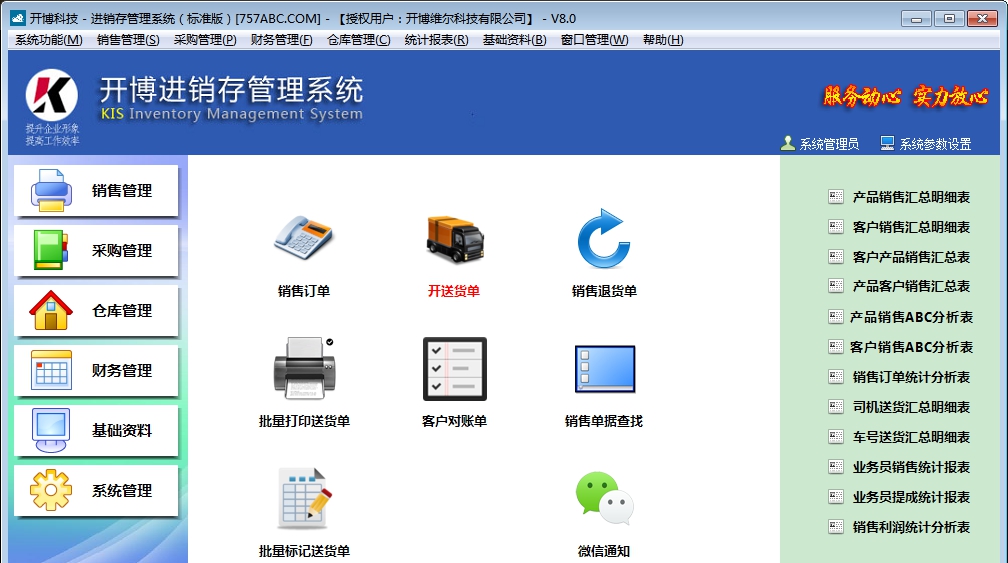This screenshot has width=1008, height=563.
Task: Open the 销售利润统计分析表 report link
Action: pyautogui.click(x=911, y=527)
